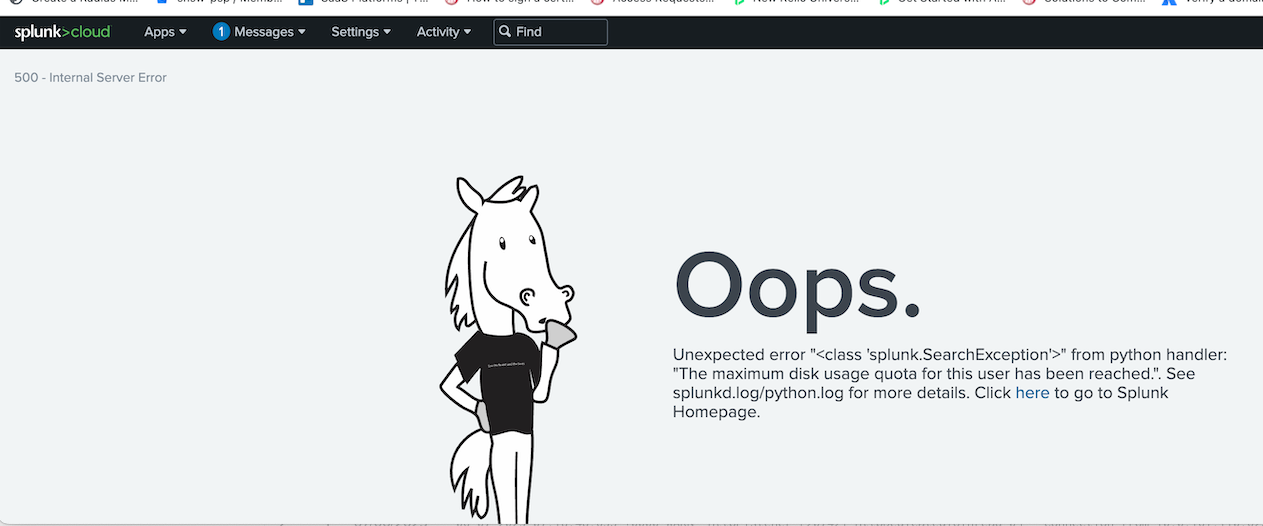
Task: Open the New Relic Universe bookmark icon
Action: pos(739,3)
